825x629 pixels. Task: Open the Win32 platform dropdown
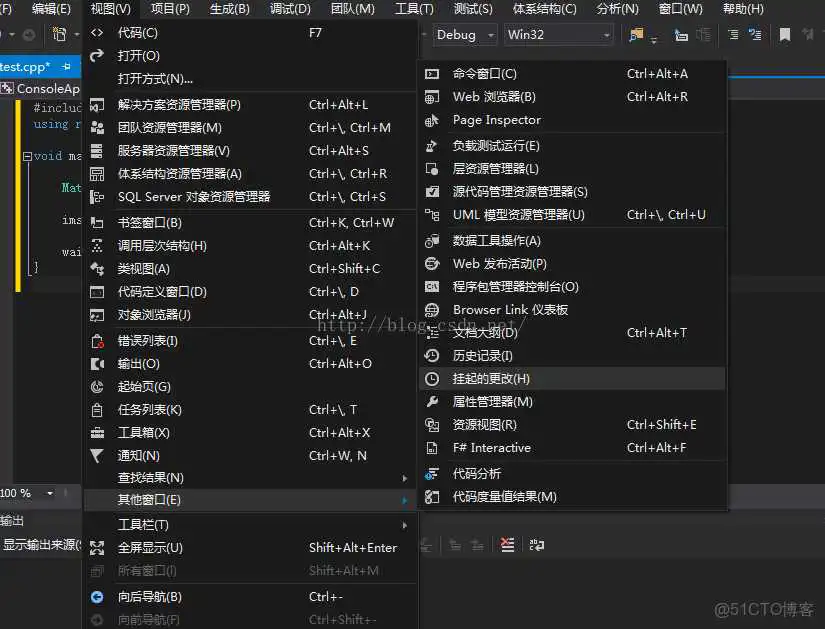558,35
